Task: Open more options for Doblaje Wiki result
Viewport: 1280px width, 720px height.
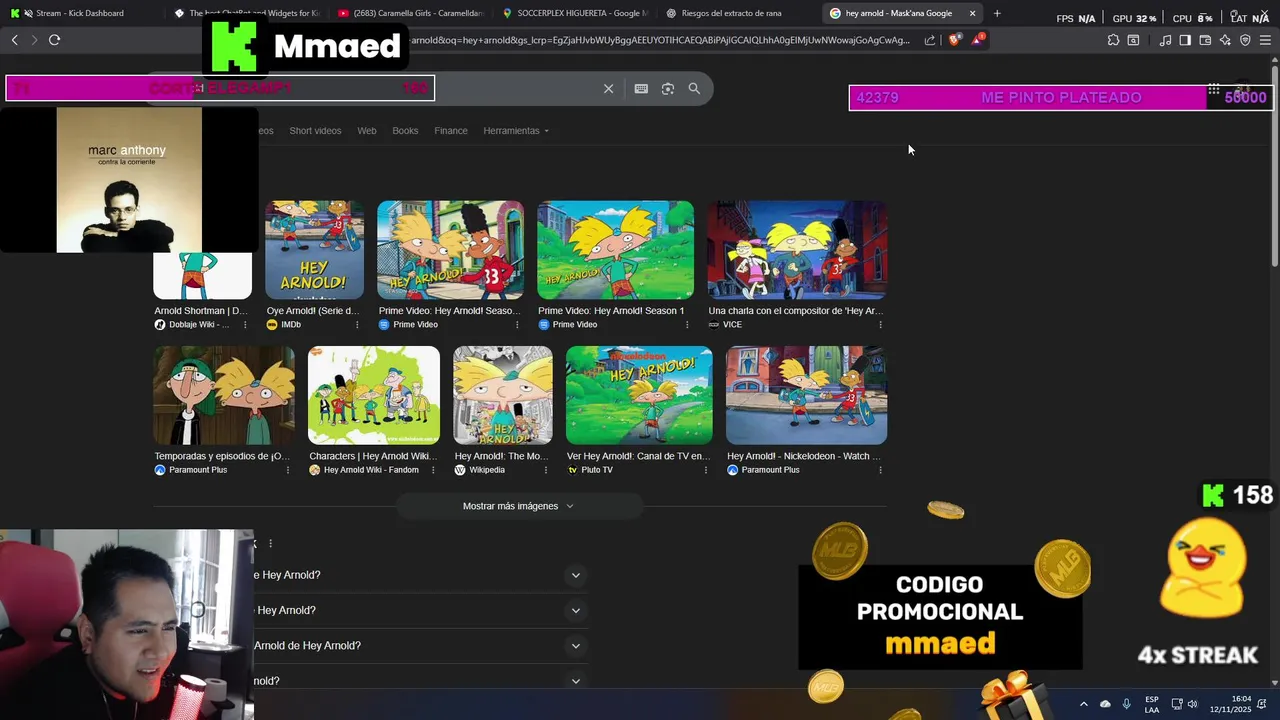Action: 245,325
